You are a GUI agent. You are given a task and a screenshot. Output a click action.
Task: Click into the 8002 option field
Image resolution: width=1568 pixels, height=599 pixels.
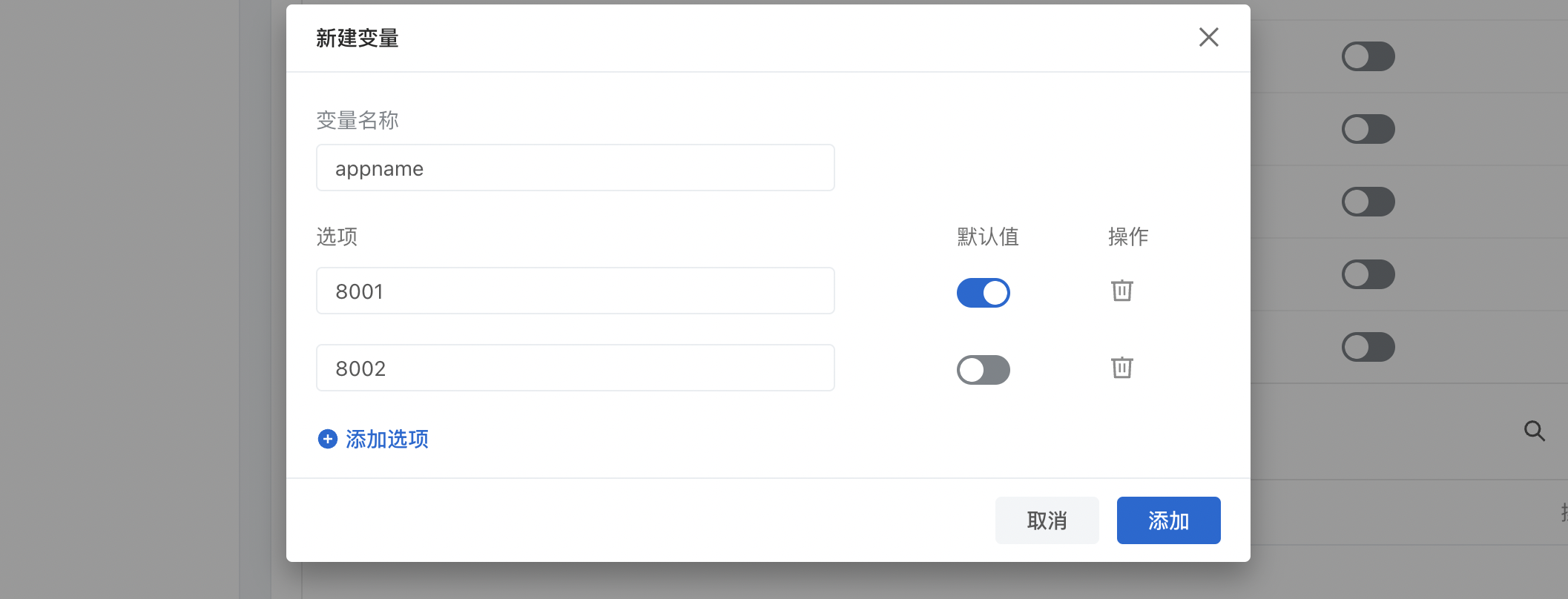click(575, 368)
